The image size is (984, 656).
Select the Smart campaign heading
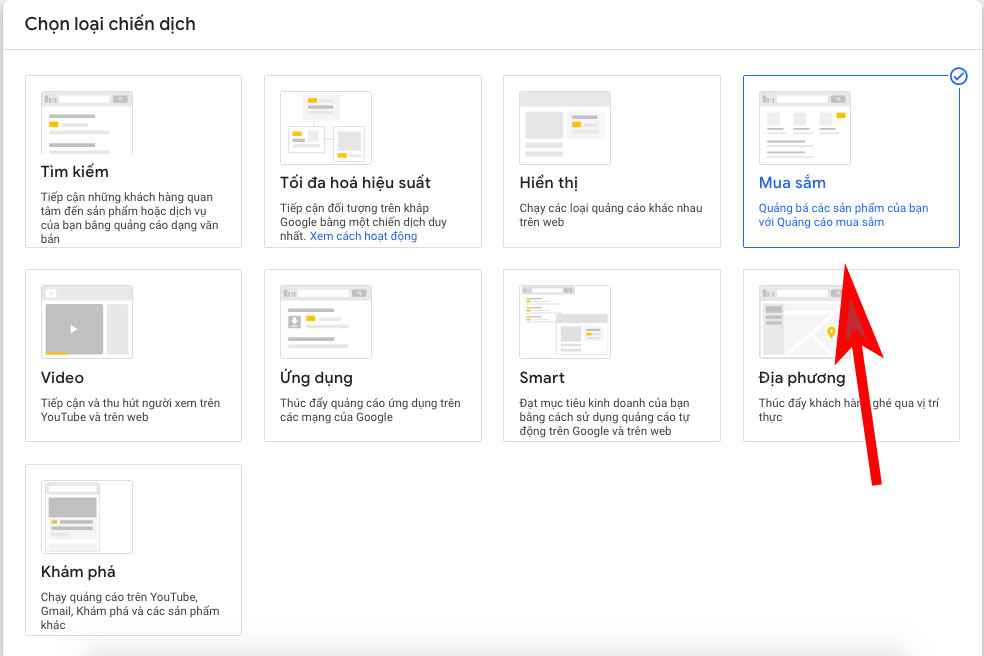[x=542, y=378]
